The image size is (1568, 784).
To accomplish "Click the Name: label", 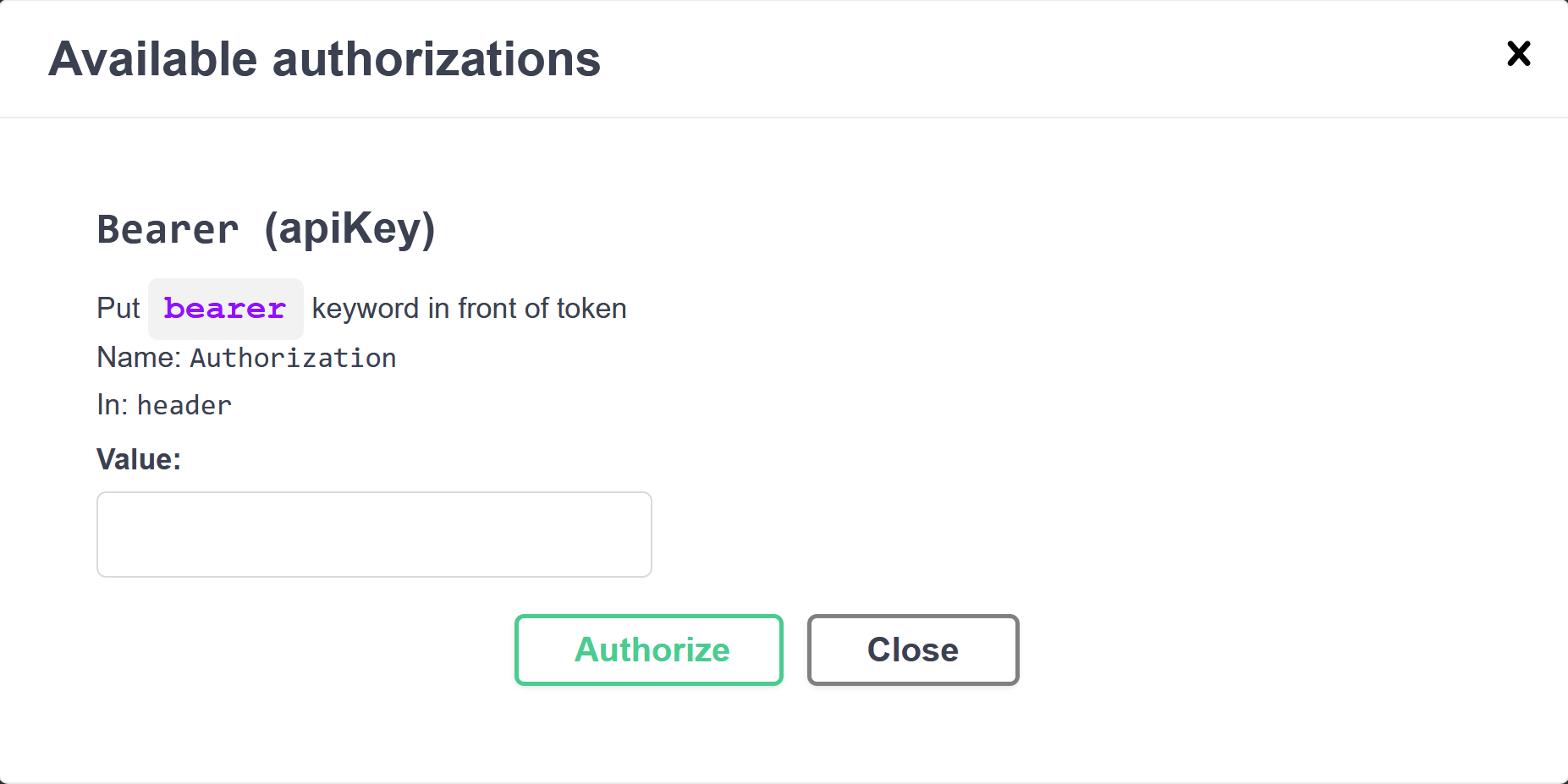I will tap(139, 358).
